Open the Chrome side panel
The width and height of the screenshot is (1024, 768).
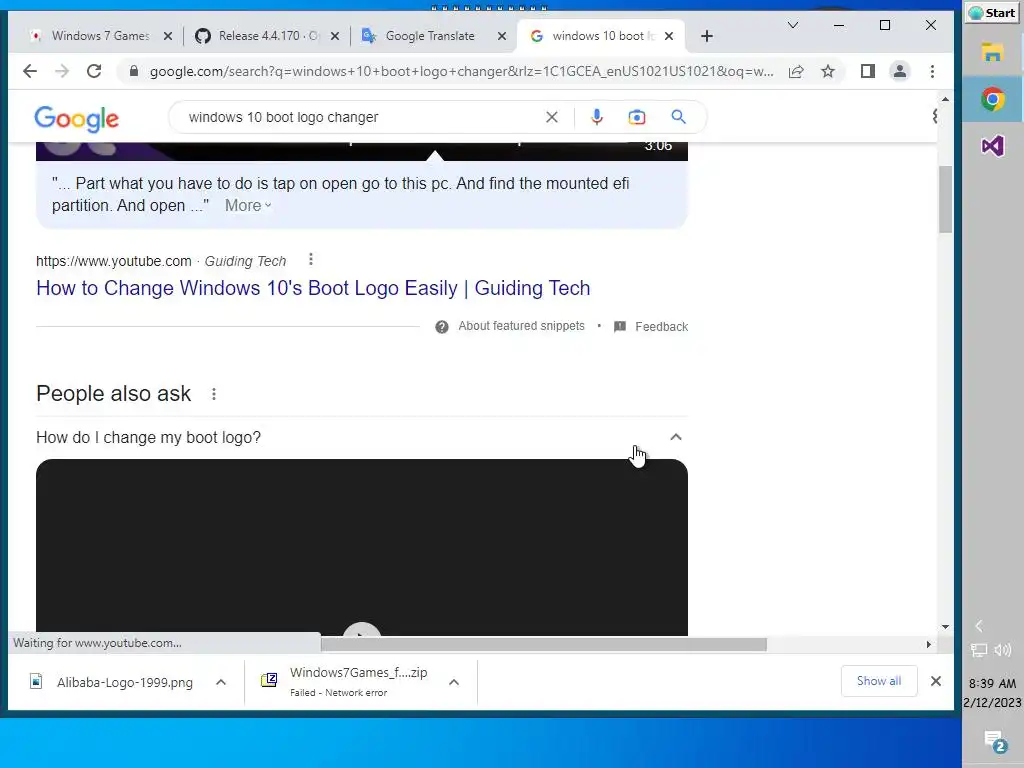(867, 71)
